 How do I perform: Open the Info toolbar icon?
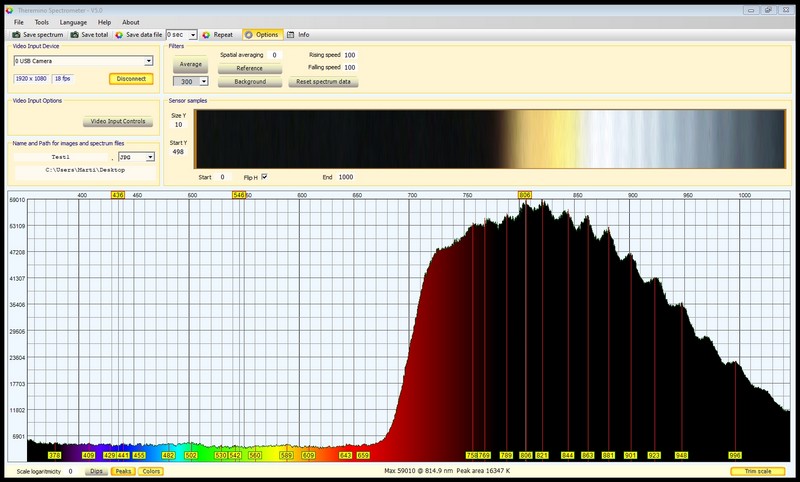(291, 34)
